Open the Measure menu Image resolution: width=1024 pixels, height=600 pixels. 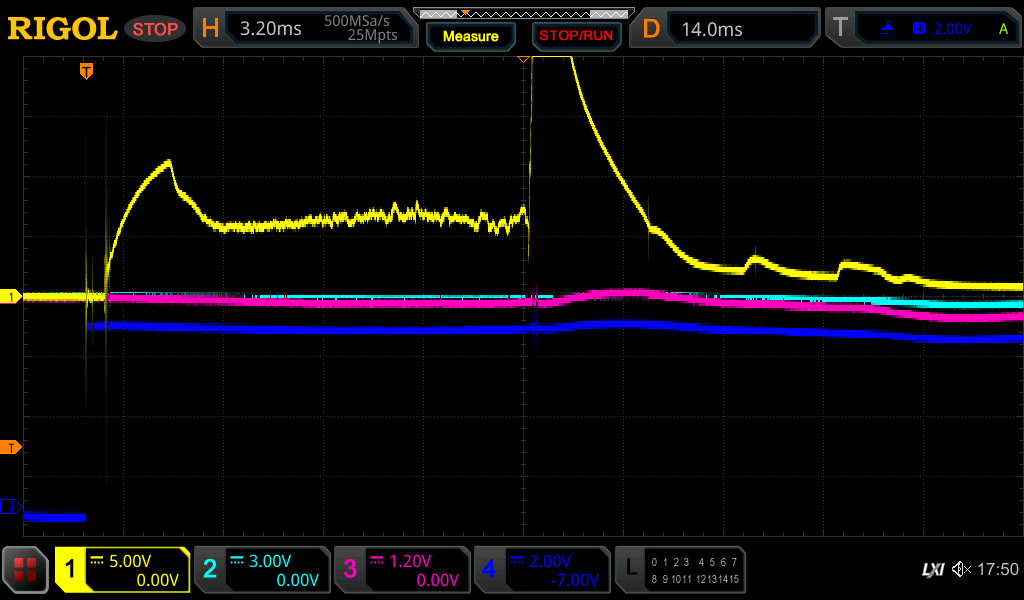[x=470, y=36]
